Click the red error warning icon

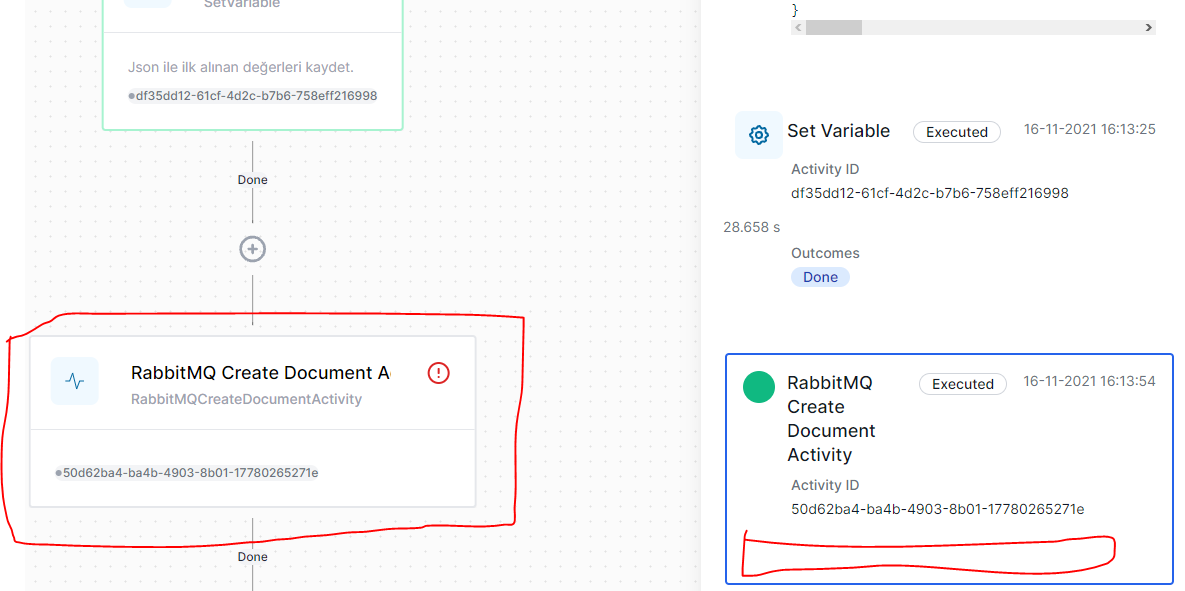[438, 373]
